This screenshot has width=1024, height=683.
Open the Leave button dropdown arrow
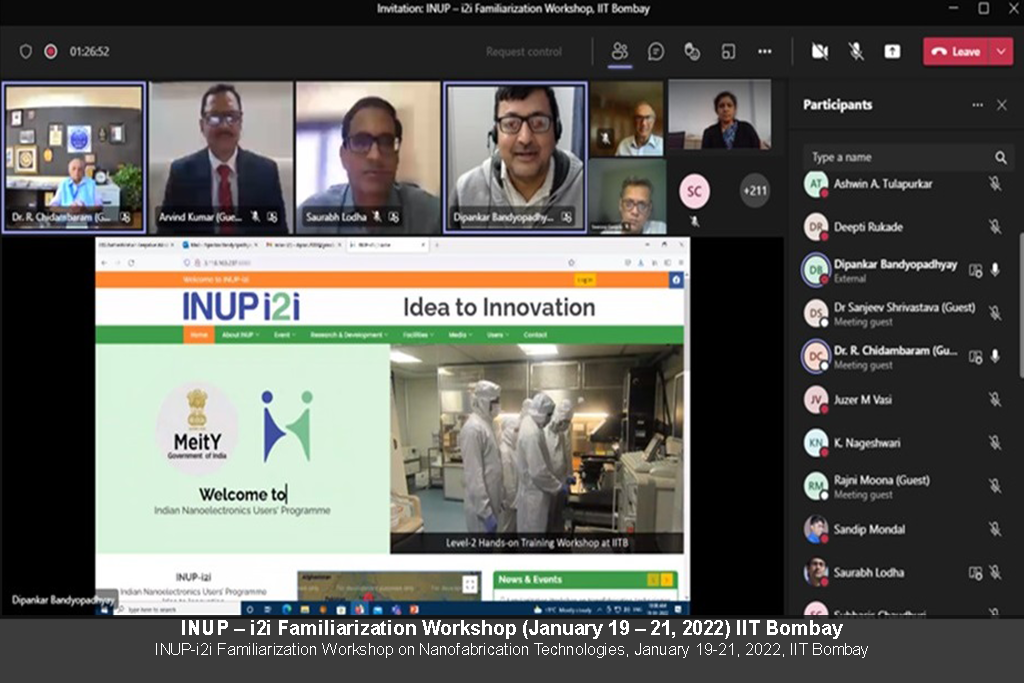[1001, 51]
